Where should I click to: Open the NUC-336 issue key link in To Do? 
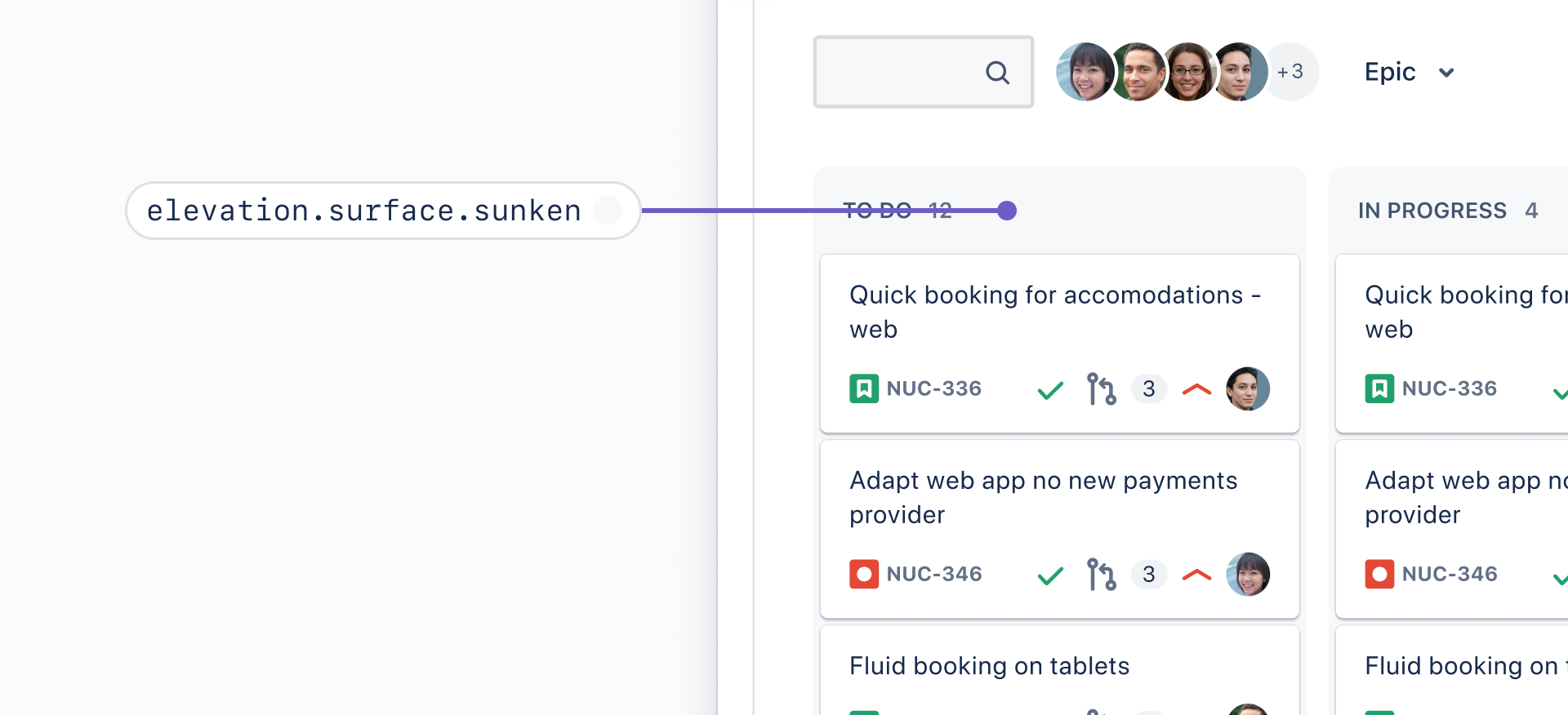pos(934,389)
